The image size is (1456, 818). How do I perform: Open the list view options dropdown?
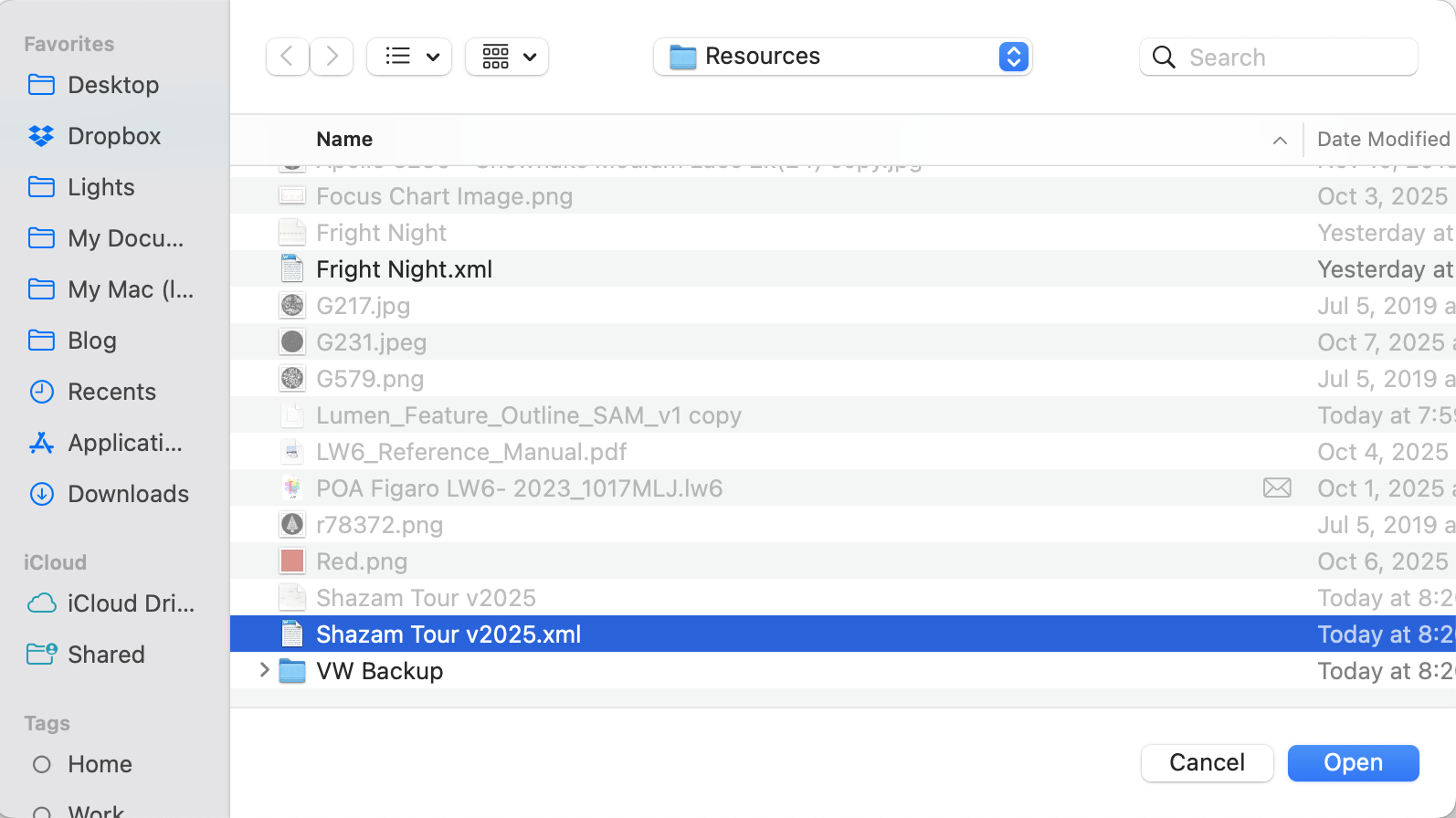pyautogui.click(x=410, y=57)
